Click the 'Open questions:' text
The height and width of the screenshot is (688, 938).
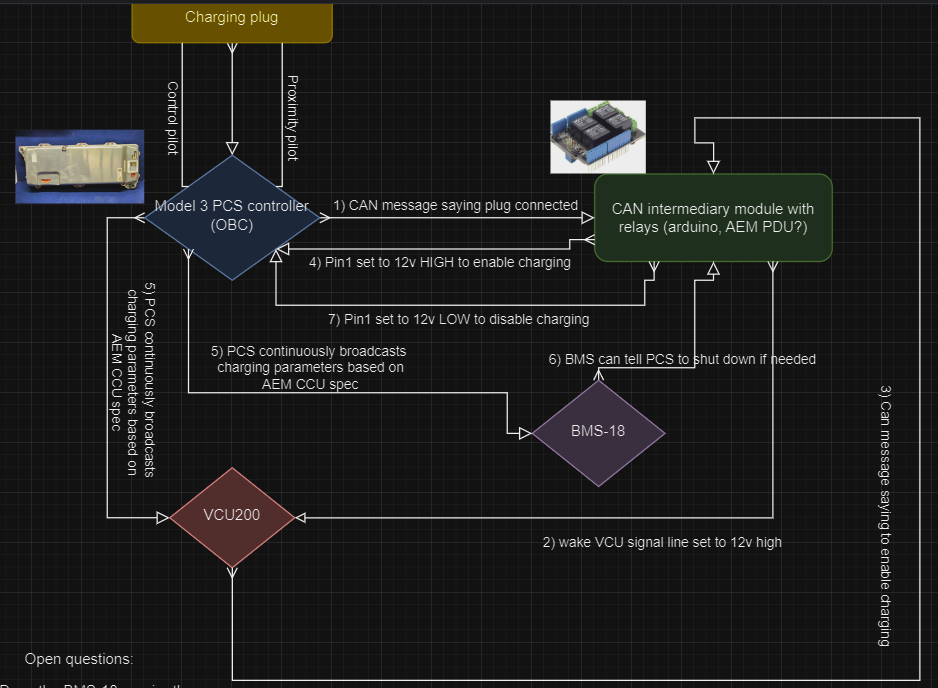tap(78, 659)
